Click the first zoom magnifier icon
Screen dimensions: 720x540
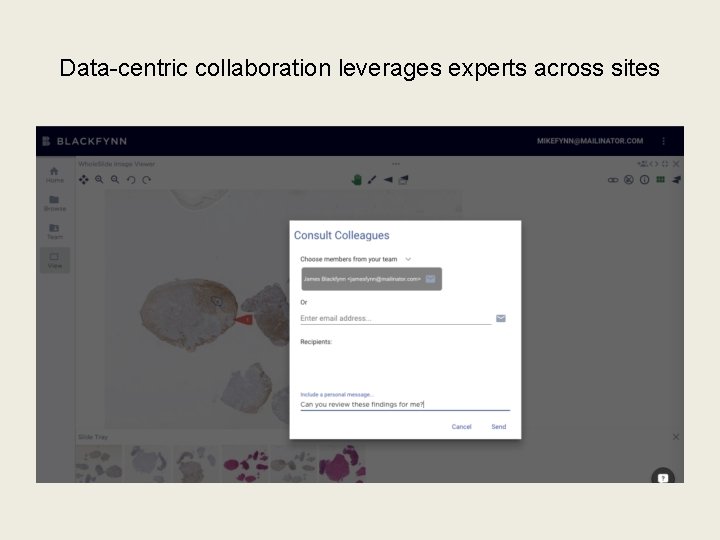click(99, 180)
